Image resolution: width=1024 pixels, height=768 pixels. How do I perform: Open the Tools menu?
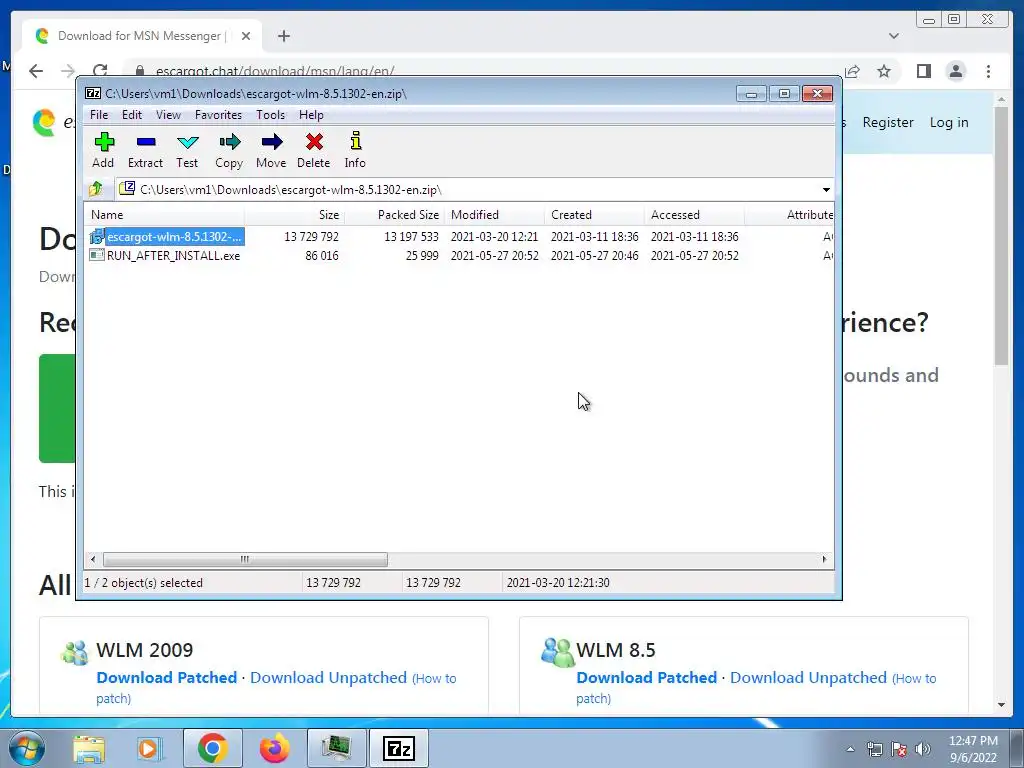[x=270, y=115]
